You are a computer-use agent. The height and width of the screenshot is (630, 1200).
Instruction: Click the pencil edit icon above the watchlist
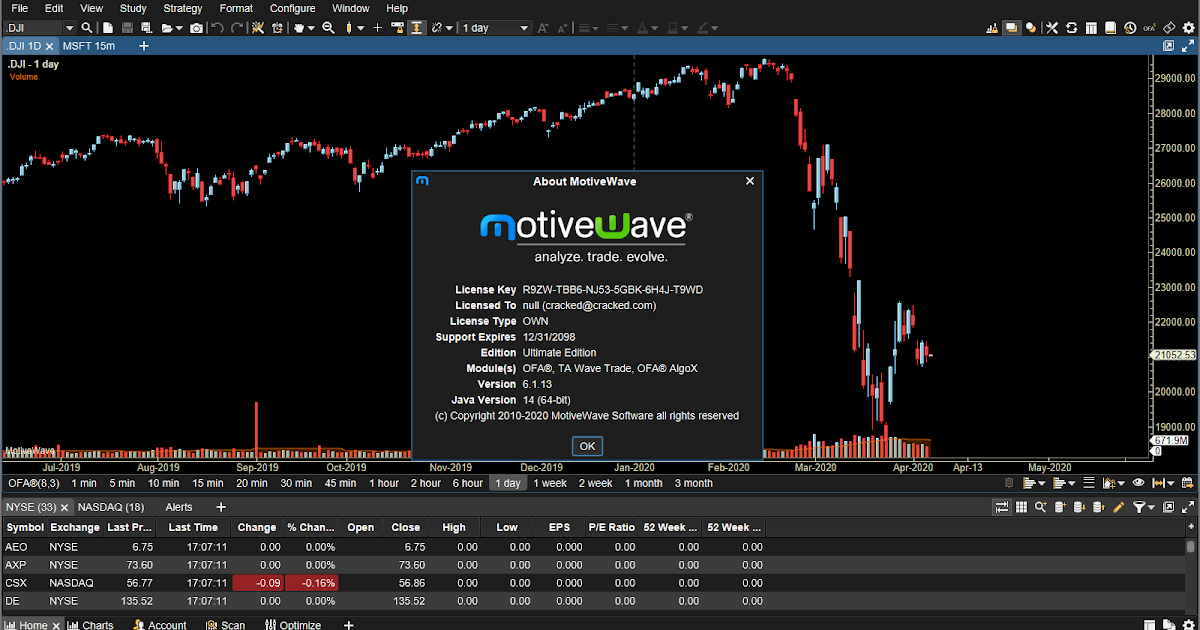(x=1118, y=507)
